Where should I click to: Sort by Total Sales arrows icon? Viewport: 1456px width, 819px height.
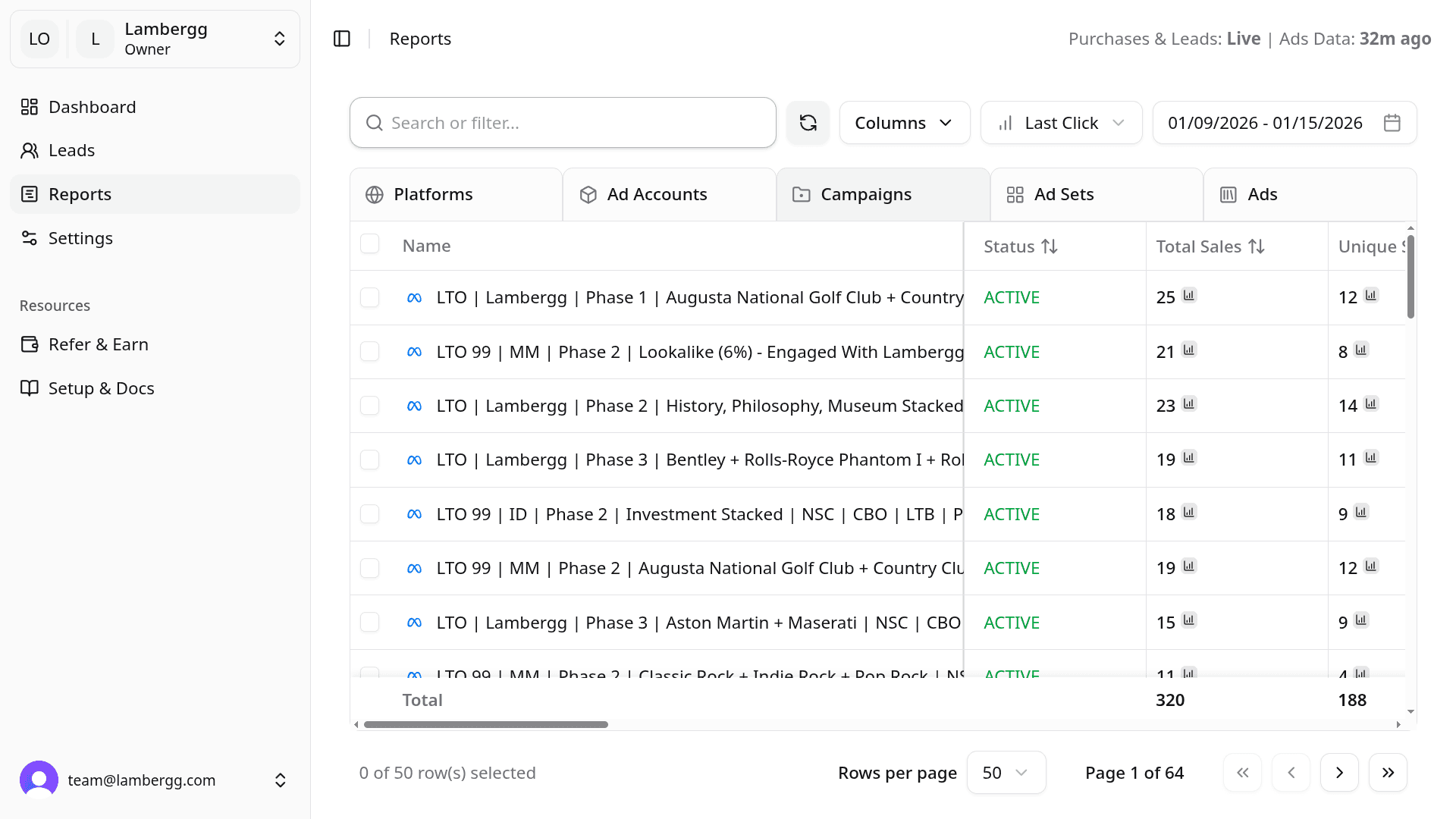(x=1257, y=246)
